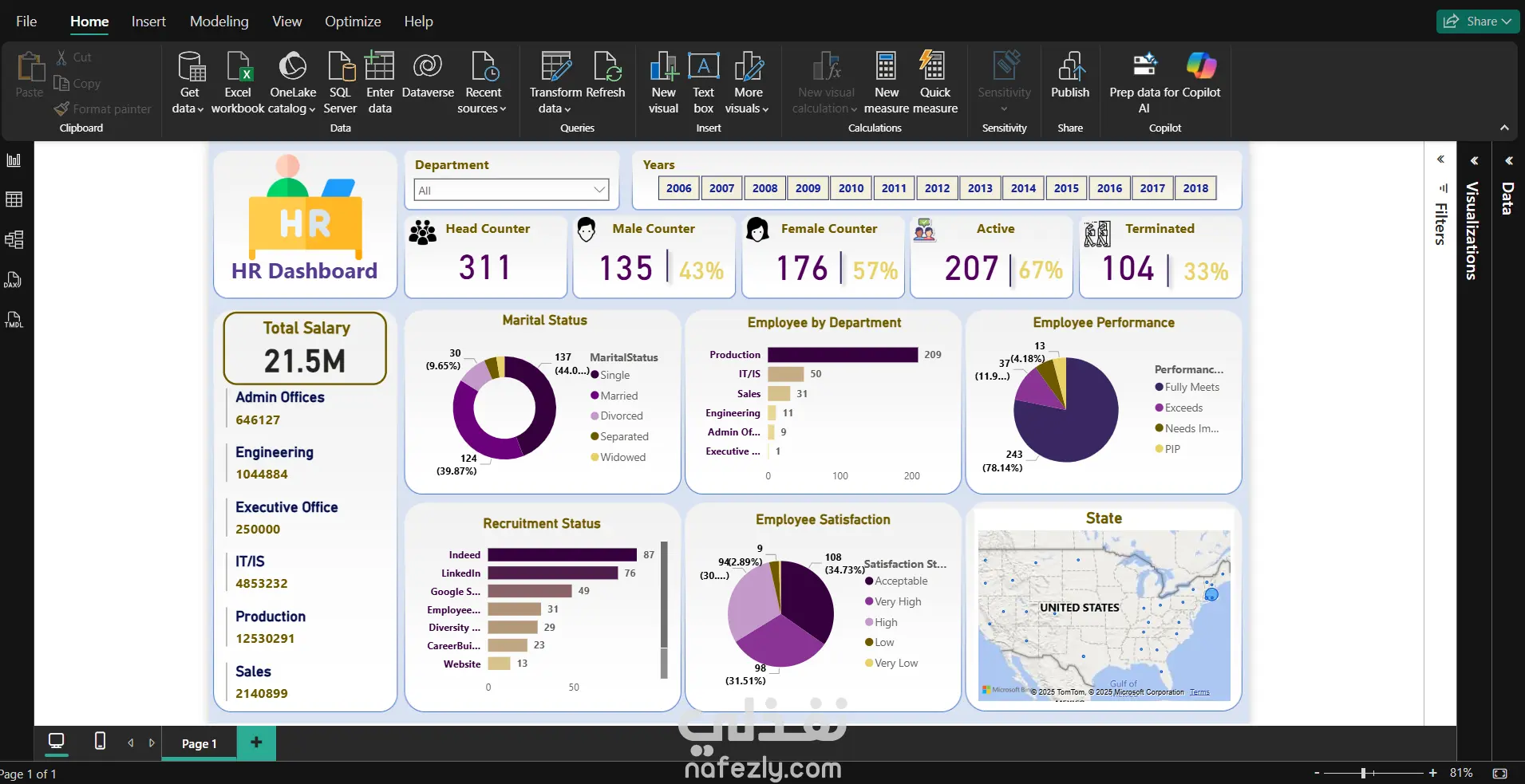Expand the Share button dropdown
This screenshot has width=1525, height=784.
(x=1507, y=22)
